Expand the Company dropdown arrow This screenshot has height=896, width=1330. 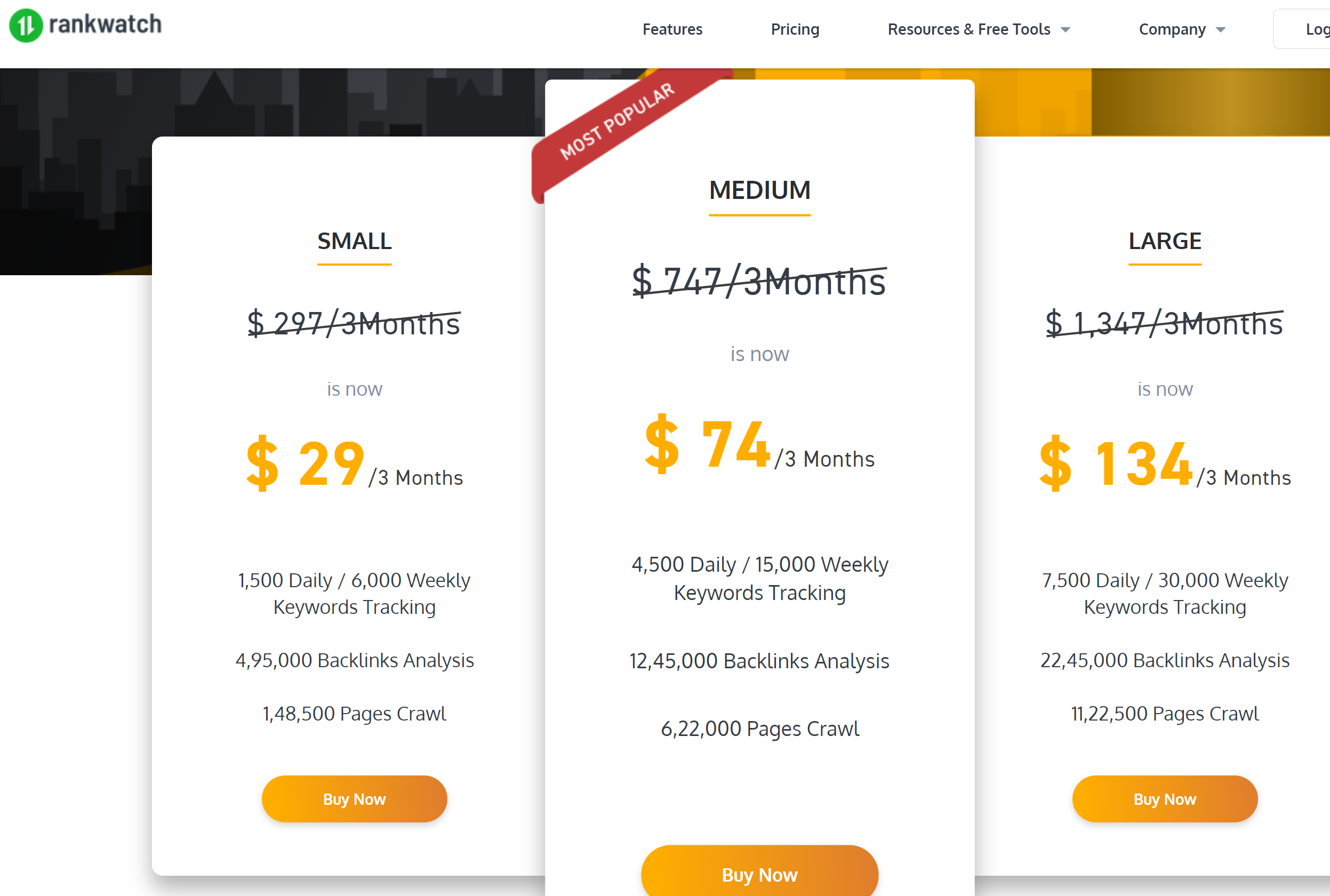pos(1221,30)
